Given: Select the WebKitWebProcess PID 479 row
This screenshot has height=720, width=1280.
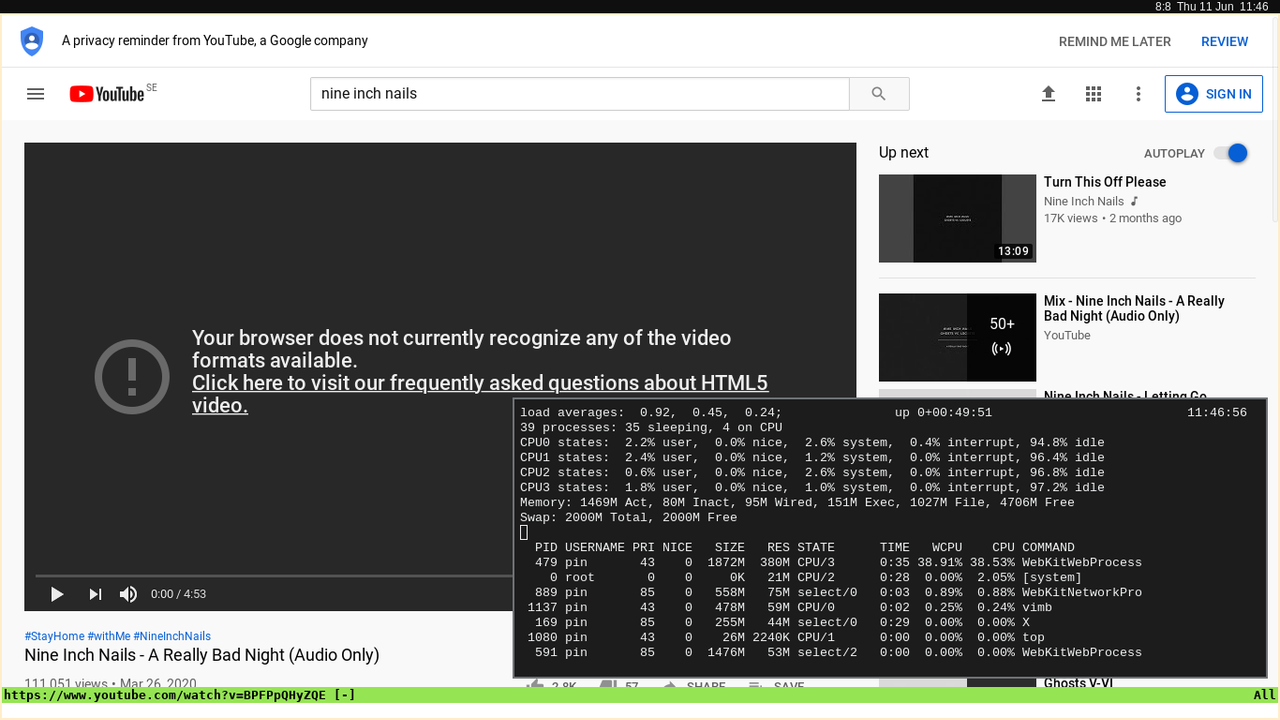Looking at the screenshot, I should click(831, 563).
